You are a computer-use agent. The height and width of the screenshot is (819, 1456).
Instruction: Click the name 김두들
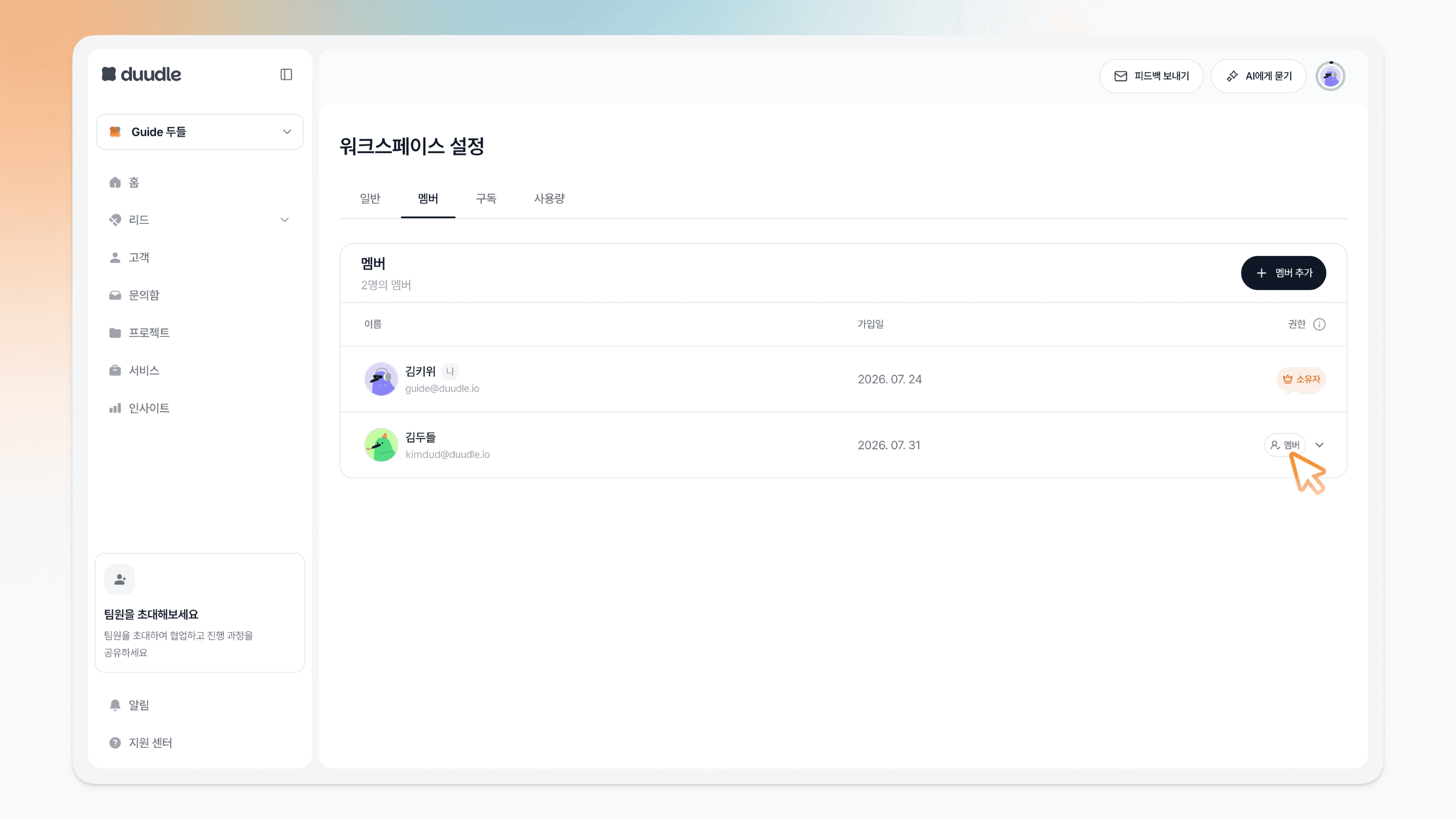[420, 438]
